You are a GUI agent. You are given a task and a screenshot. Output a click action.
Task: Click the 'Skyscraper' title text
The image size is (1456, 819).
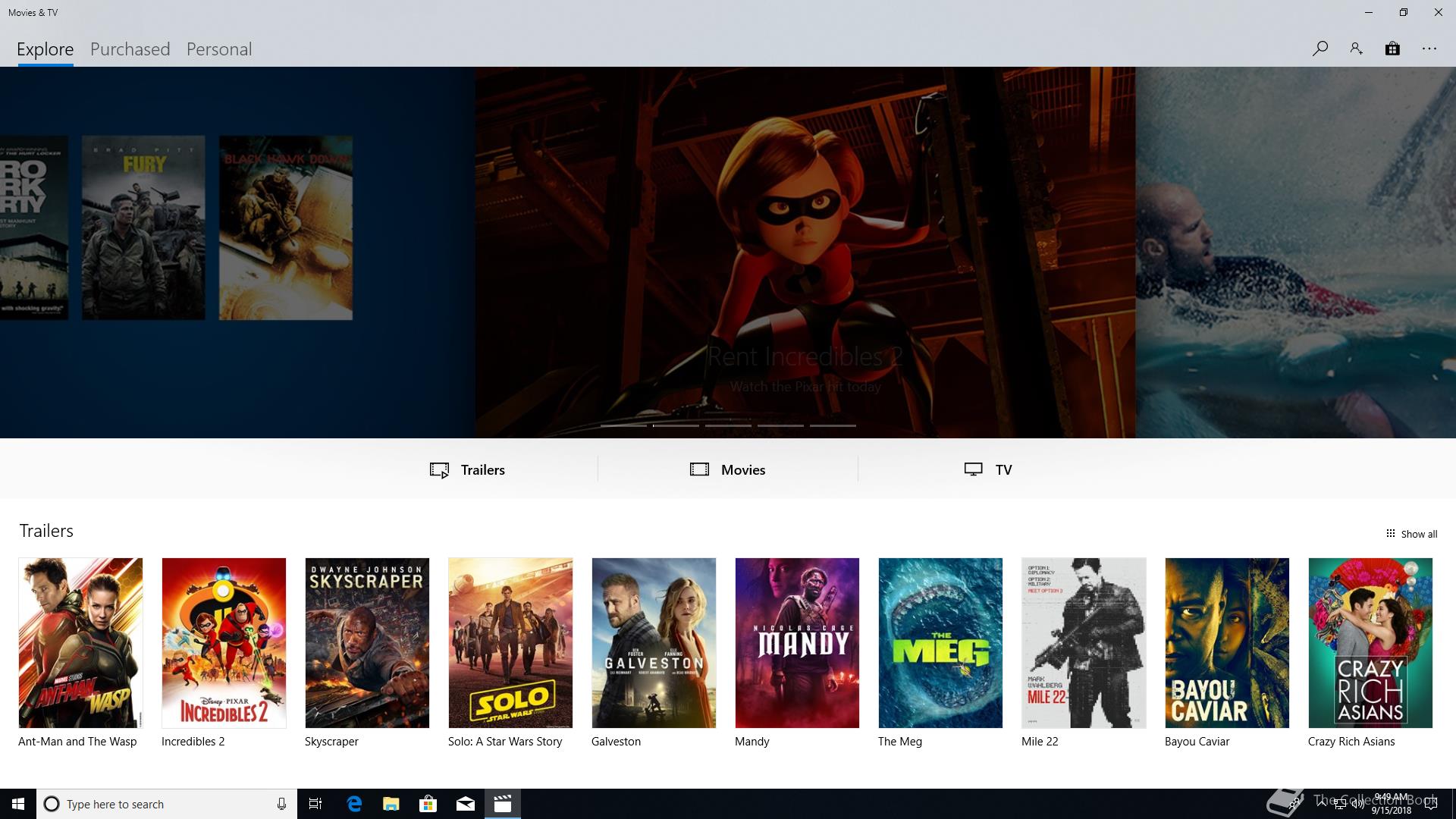(331, 742)
